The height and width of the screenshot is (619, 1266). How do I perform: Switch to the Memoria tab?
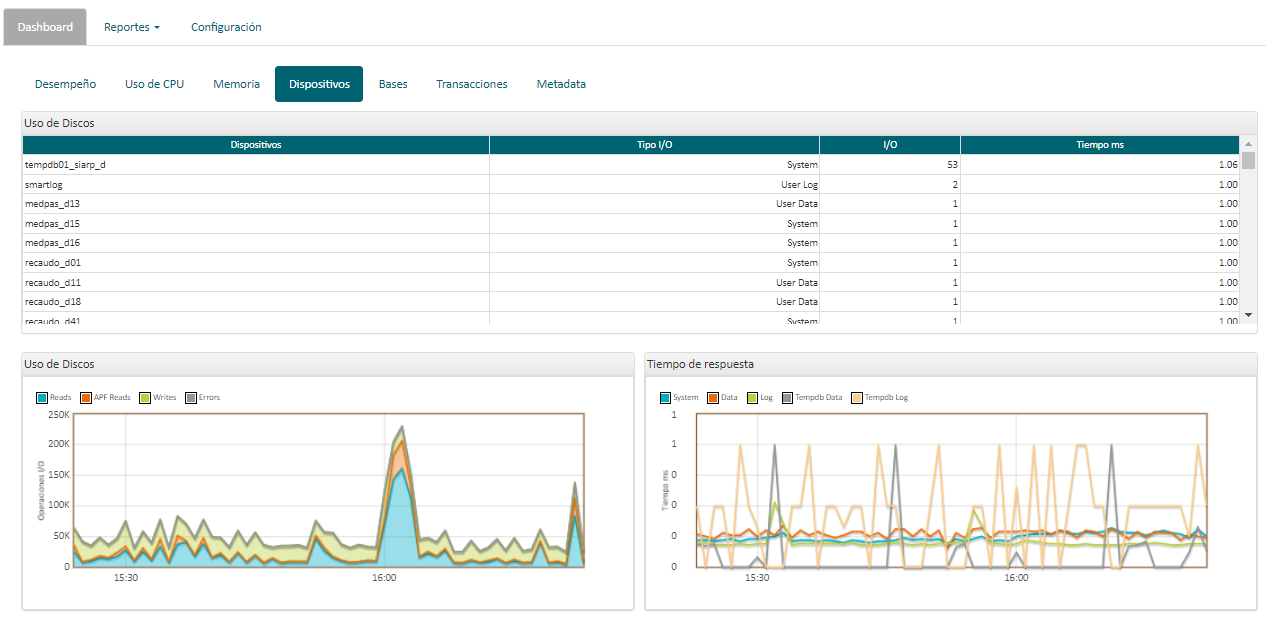[236, 84]
